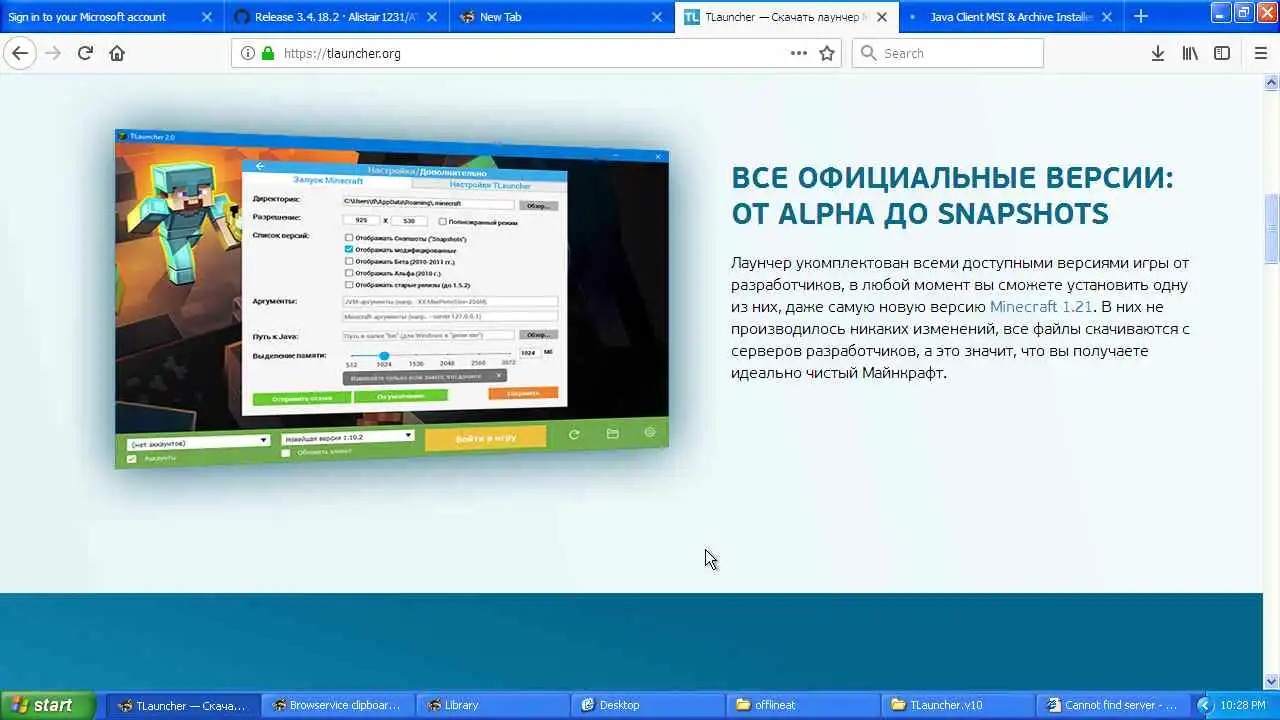Toggle the Alpha (2010) checkbox
Image resolution: width=1280 pixels, height=720 pixels.
(x=349, y=272)
